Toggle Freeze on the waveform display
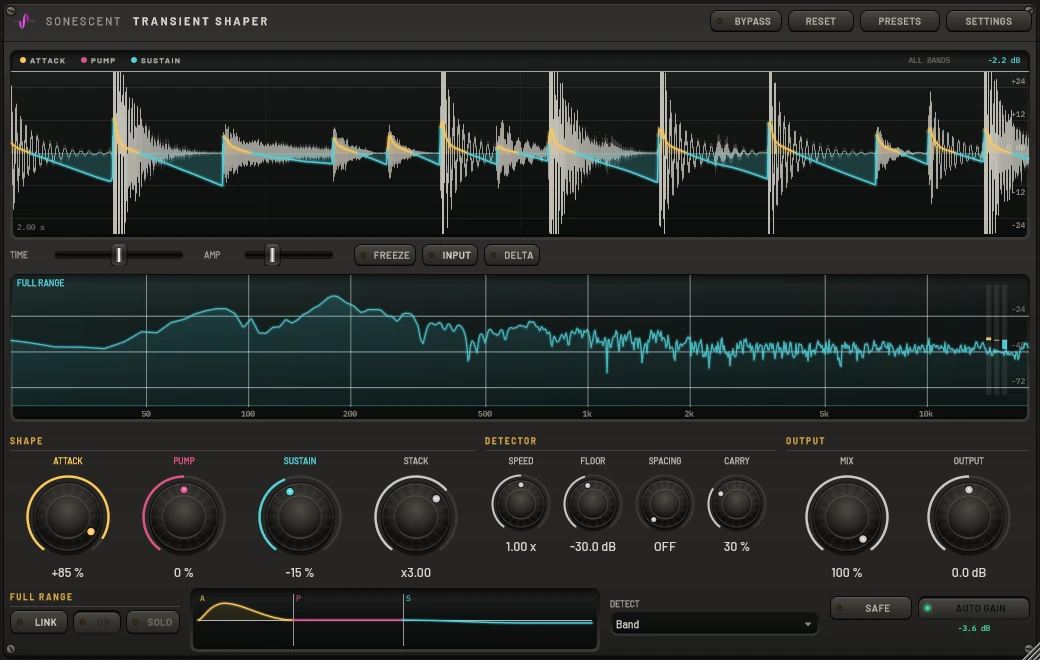The height and width of the screenshot is (660, 1040). click(385, 255)
